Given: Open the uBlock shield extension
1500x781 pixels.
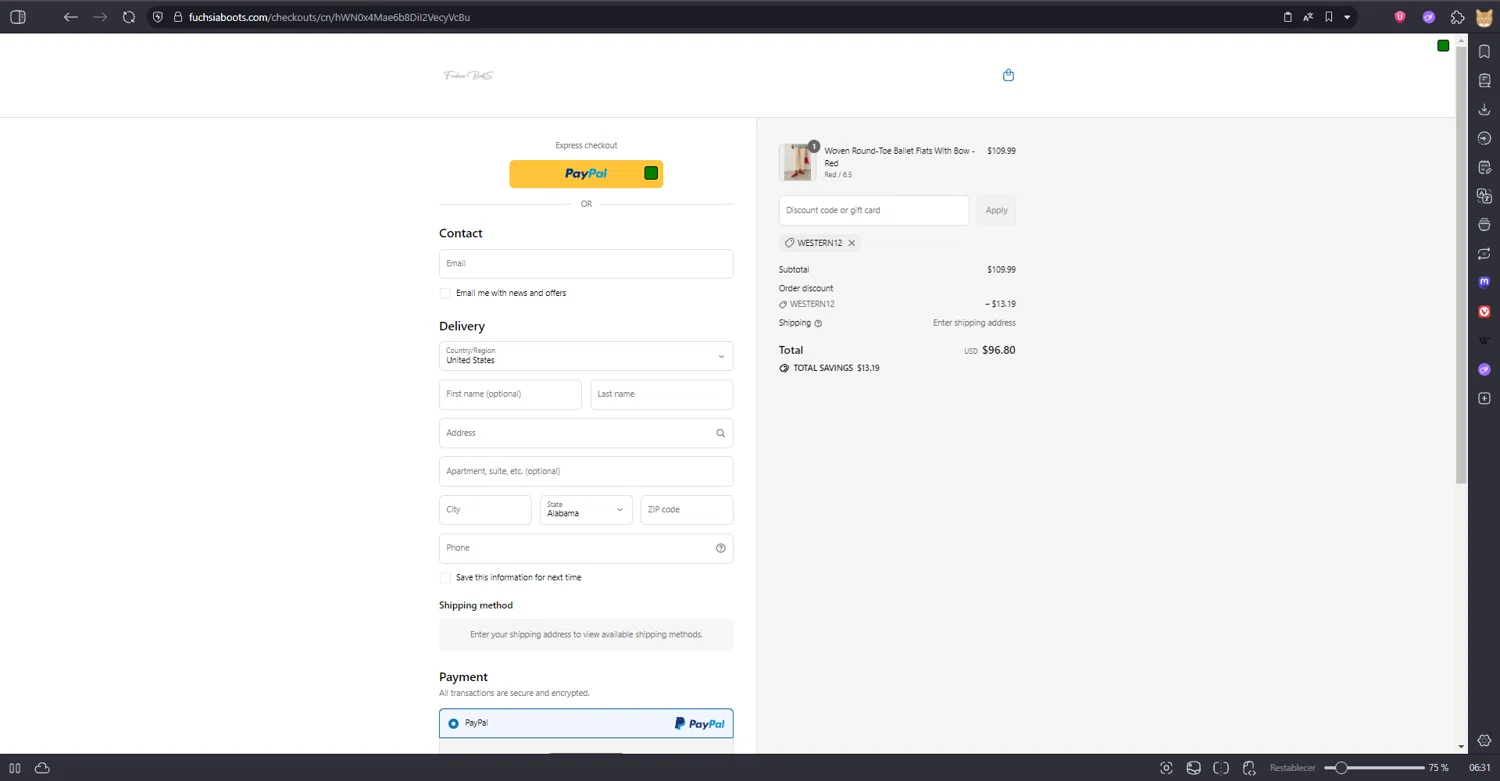Looking at the screenshot, I should coord(1400,17).
